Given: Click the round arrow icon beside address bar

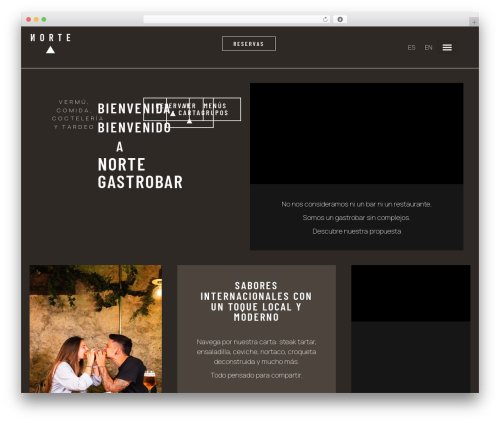Looking at the screenshot, I should 340,19.
